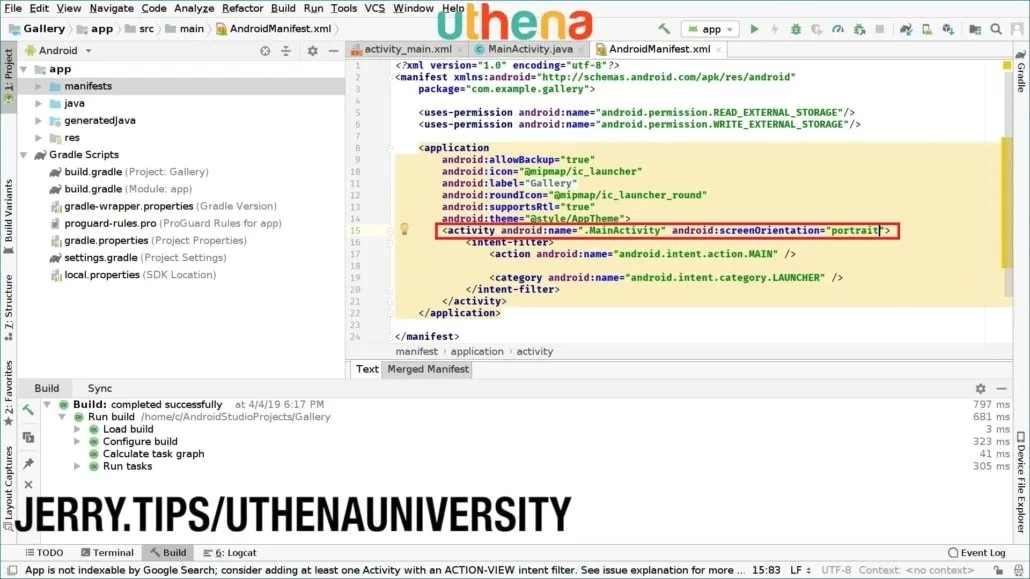
Task: Open the File menu
Action: pyautogui.click(x=13, y=8)
